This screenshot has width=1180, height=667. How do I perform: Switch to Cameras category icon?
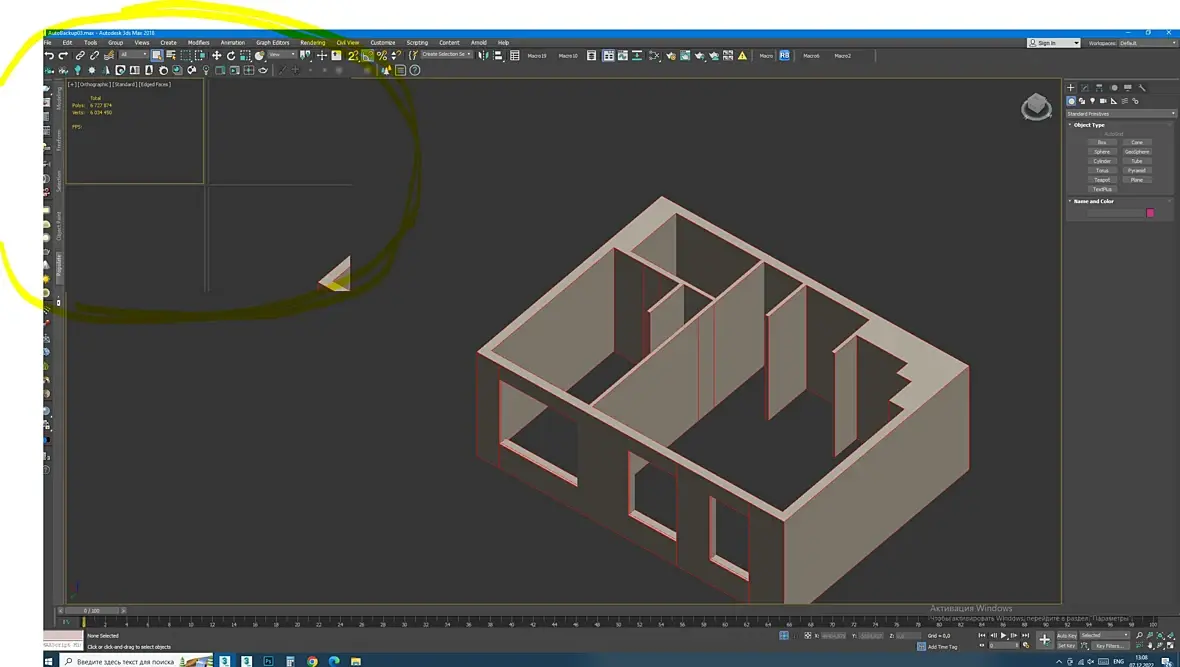[x=1103, y=101]
